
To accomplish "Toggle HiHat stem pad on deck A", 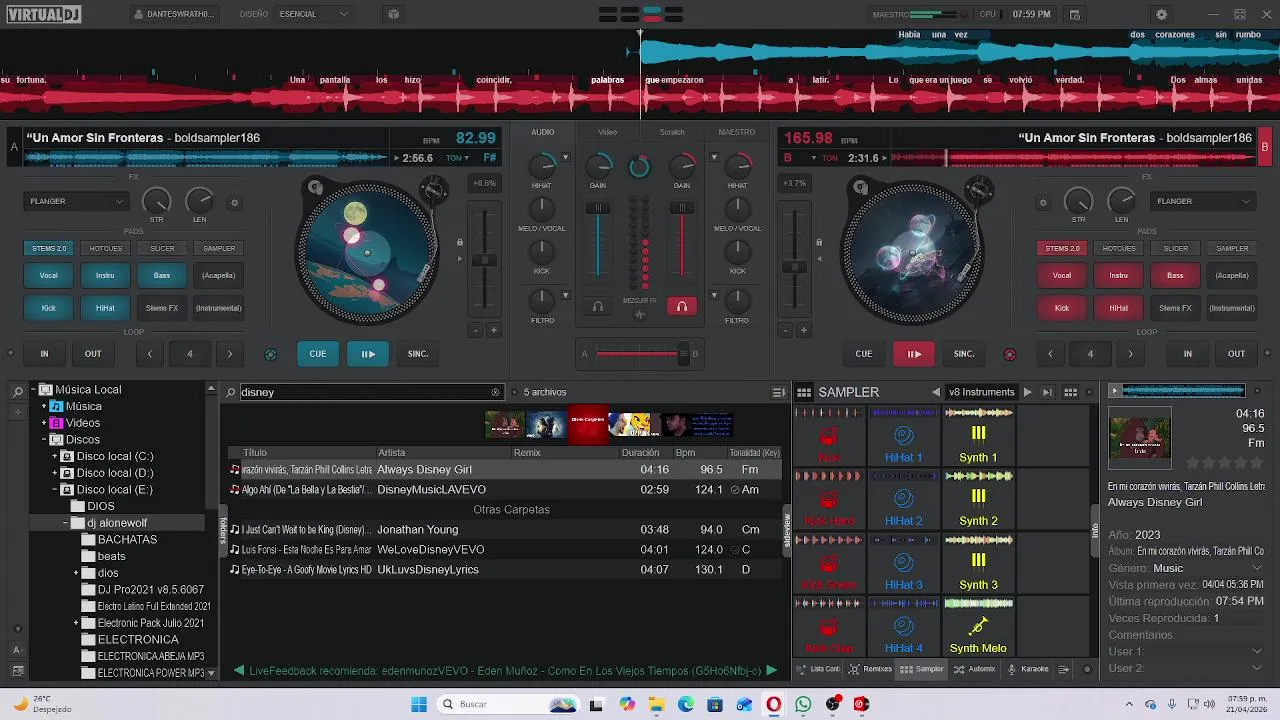I will click(105, 308).
